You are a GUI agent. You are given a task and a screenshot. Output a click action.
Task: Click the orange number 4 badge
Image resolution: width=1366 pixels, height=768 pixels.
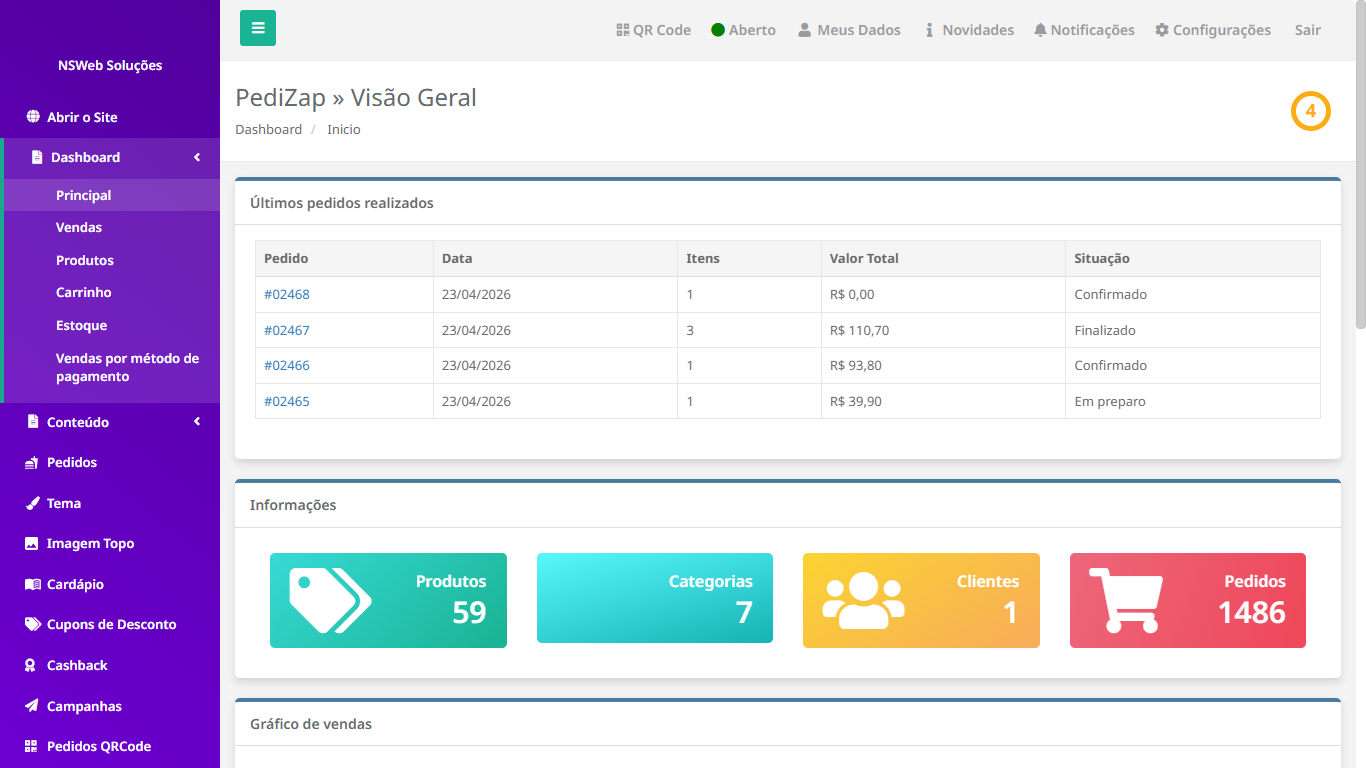(x=1311, y=111)
